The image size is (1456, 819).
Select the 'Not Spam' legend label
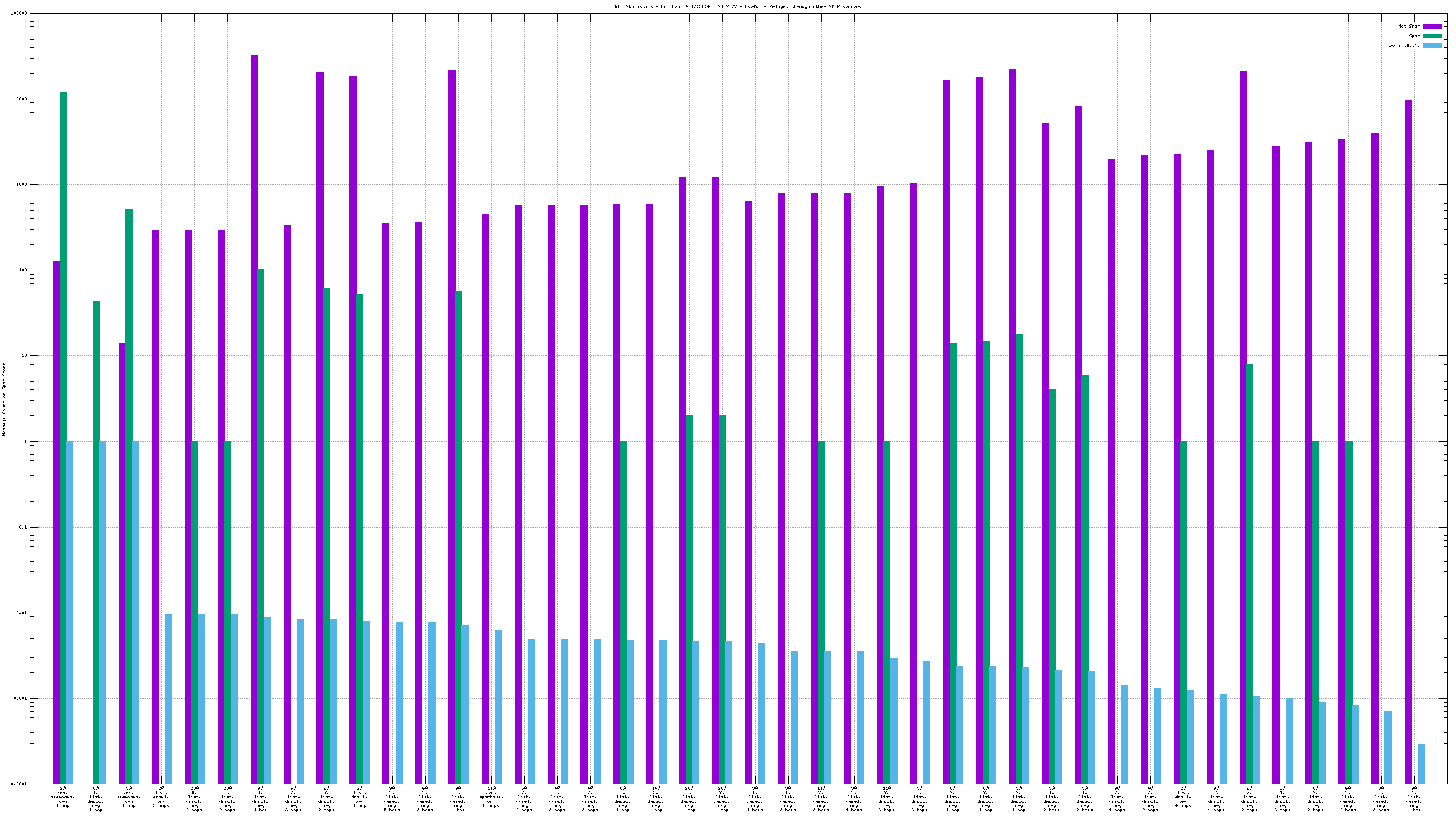(x=1408, y=26)
